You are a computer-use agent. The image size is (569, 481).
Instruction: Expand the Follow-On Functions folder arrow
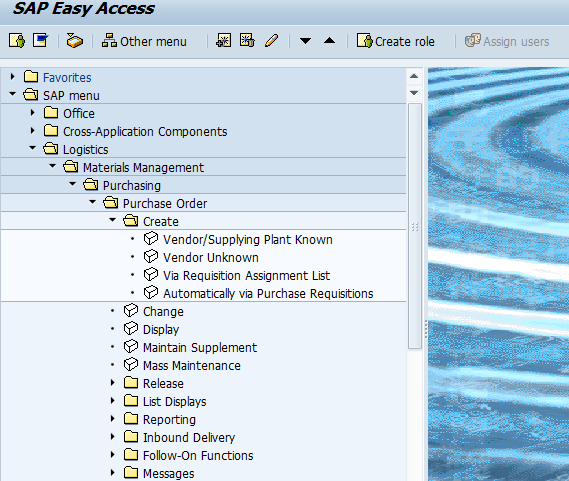click(112, 454)
